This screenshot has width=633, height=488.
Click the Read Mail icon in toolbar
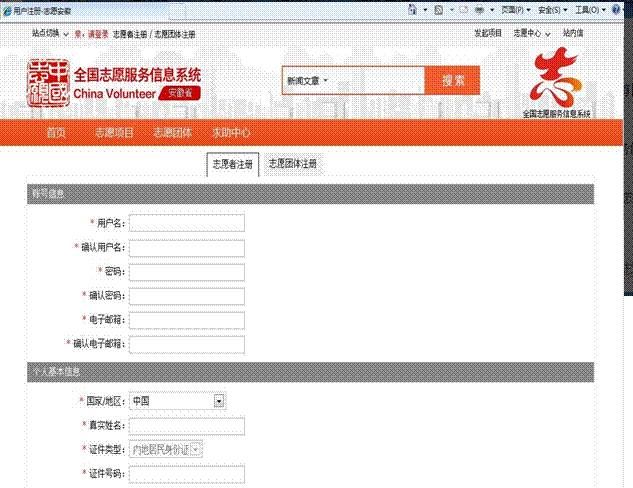point(464,10)
